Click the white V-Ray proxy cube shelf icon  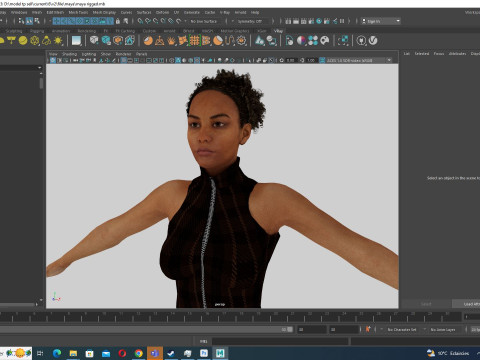[94, 41]
